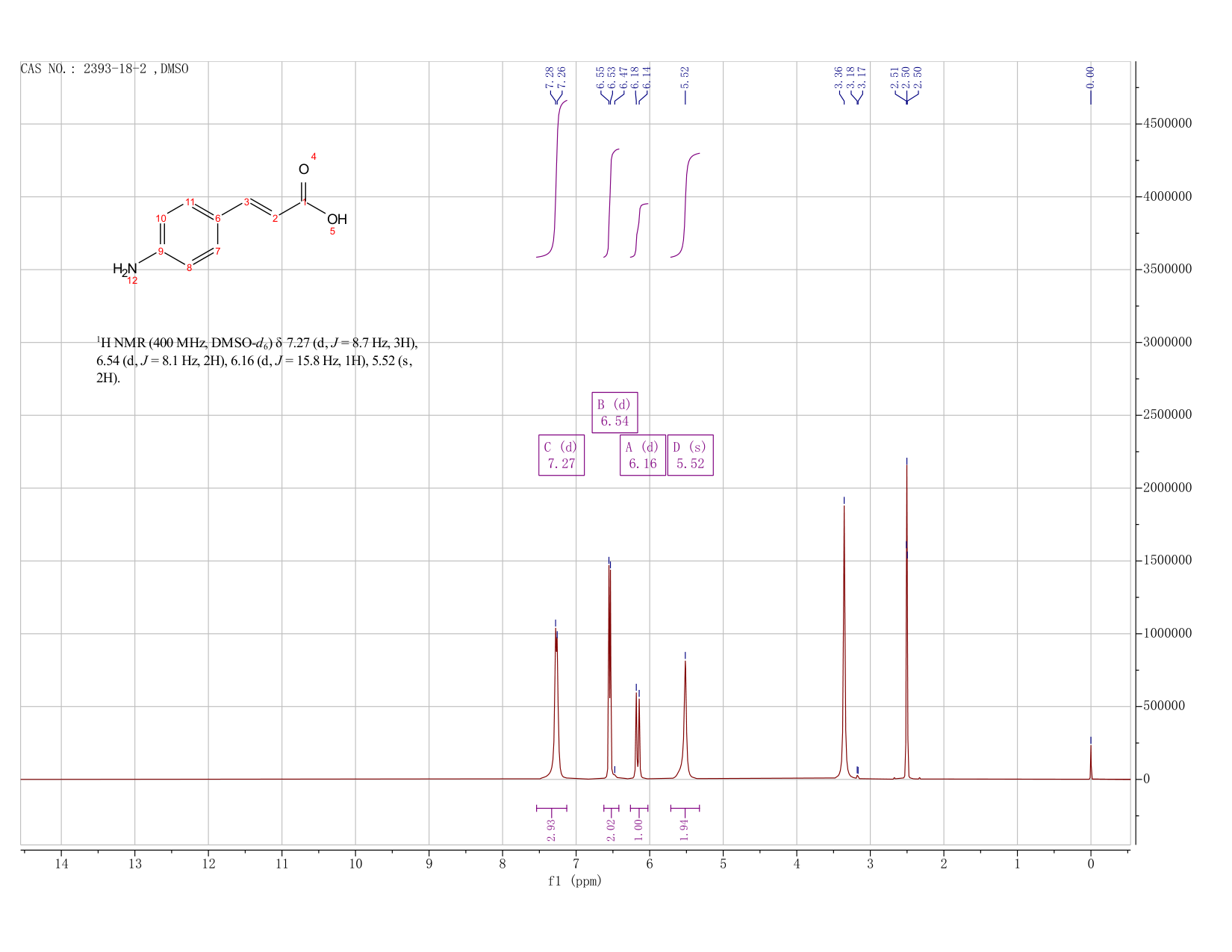Click the CAS NO. 2393-18-2 title text

[105, 69]
